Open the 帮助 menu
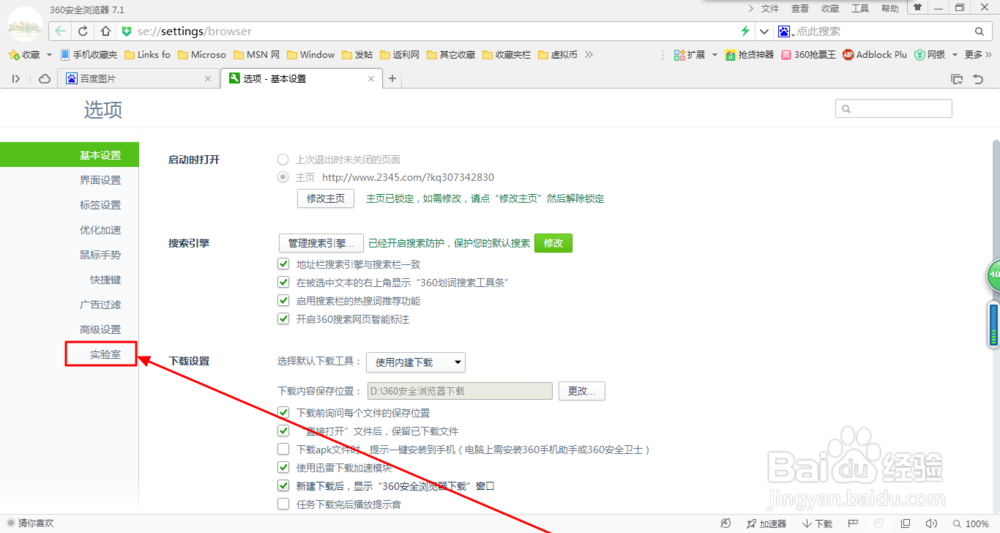Viewport: 1000px width, 533px height. 890,8
